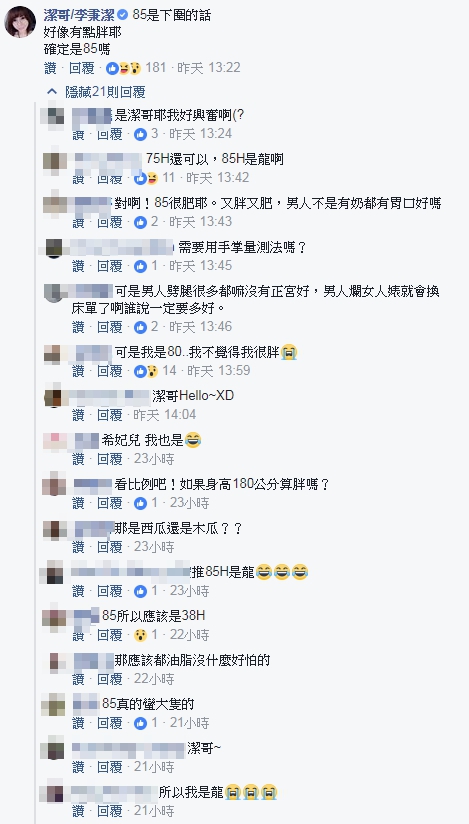
Task: Collapse replies via 隱藏21則回覆
Action: pyautogui.click(x=105, y=92)
